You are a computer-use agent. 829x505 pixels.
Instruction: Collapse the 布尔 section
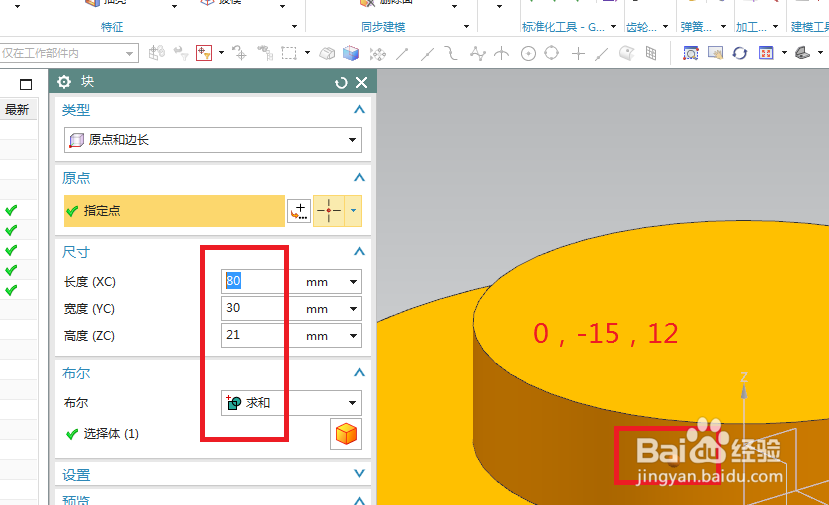(360, 372)
